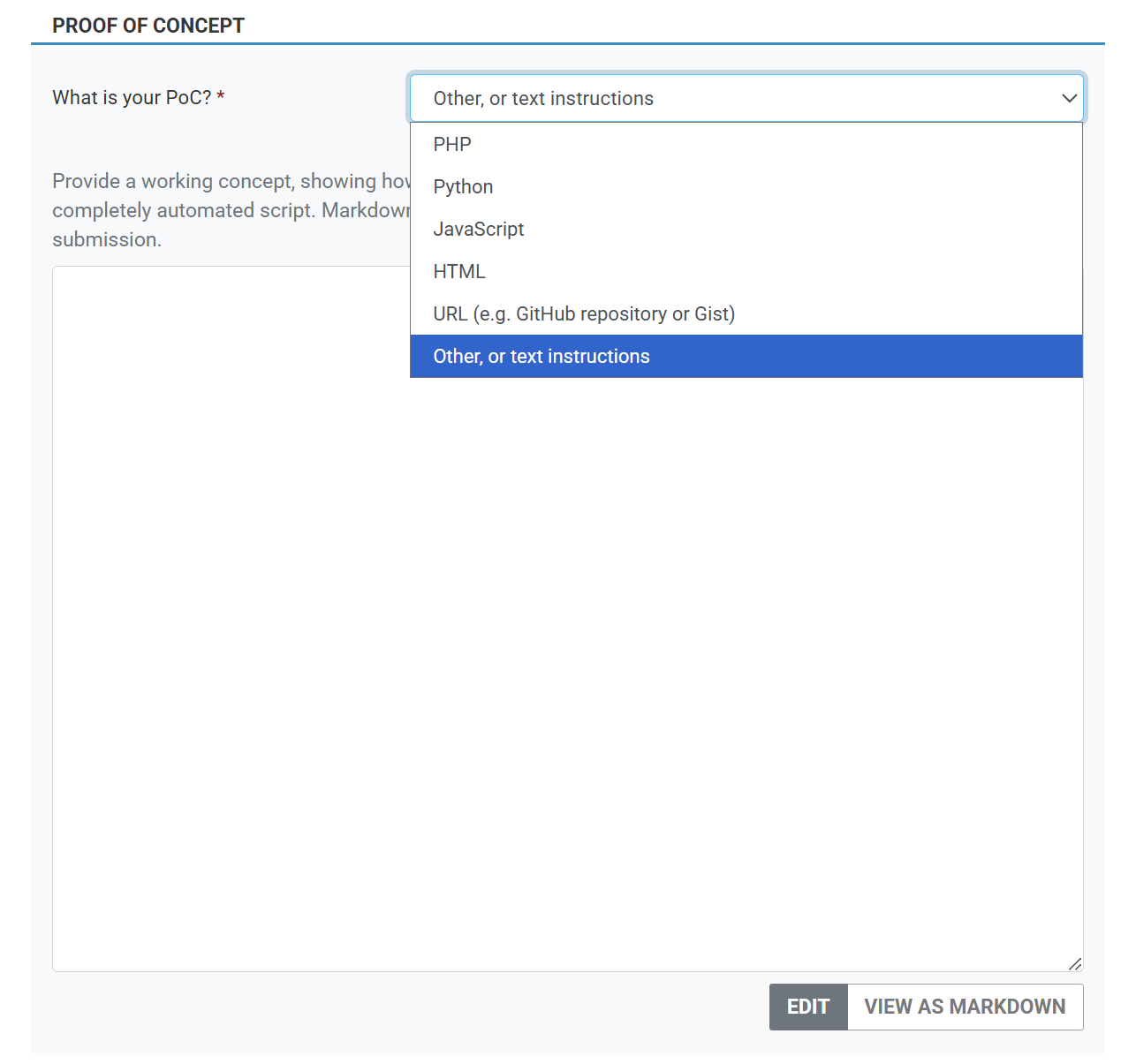
Task: Select the Python option
Action: point(463,186)
